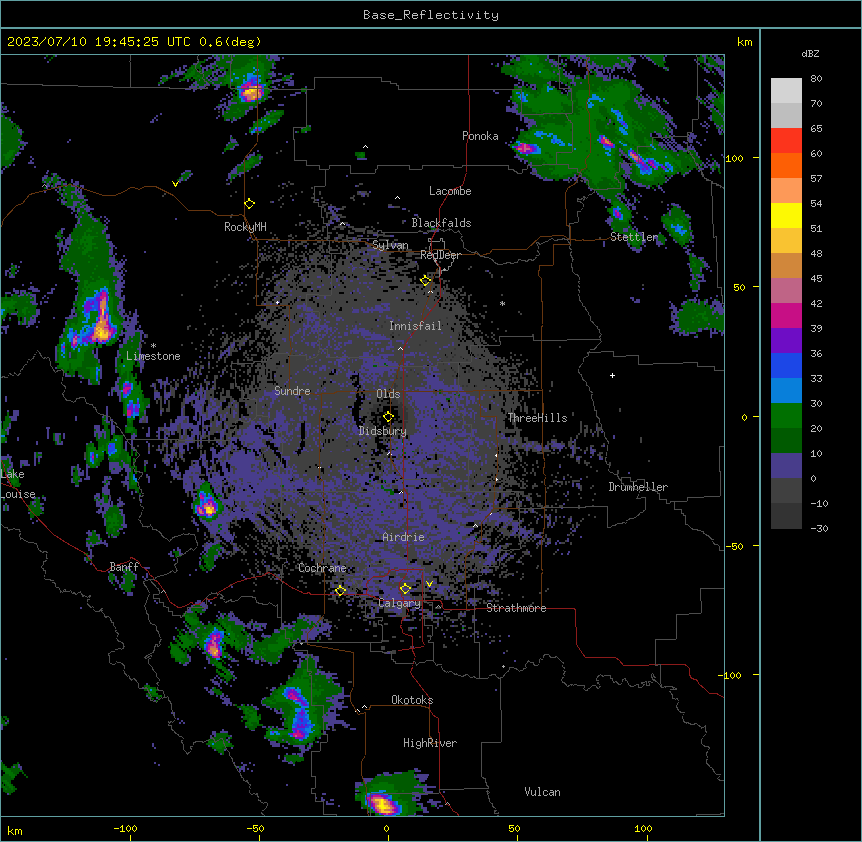The image size is (862, 842).
Task: Select the magenta legend band between 42 and 39
Action: [x=786, y=316]
